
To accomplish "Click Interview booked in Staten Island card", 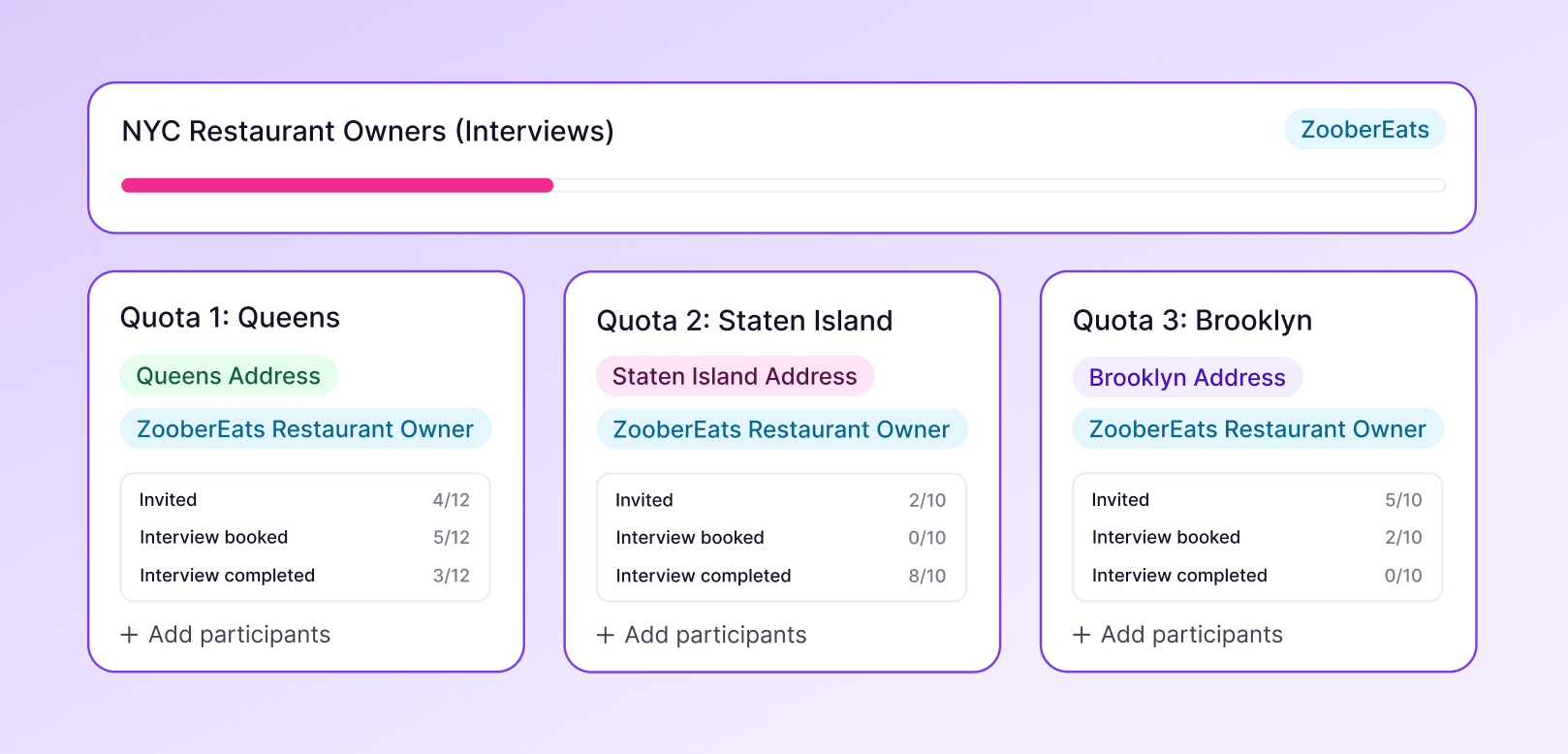I will click(x=690, y=538).
